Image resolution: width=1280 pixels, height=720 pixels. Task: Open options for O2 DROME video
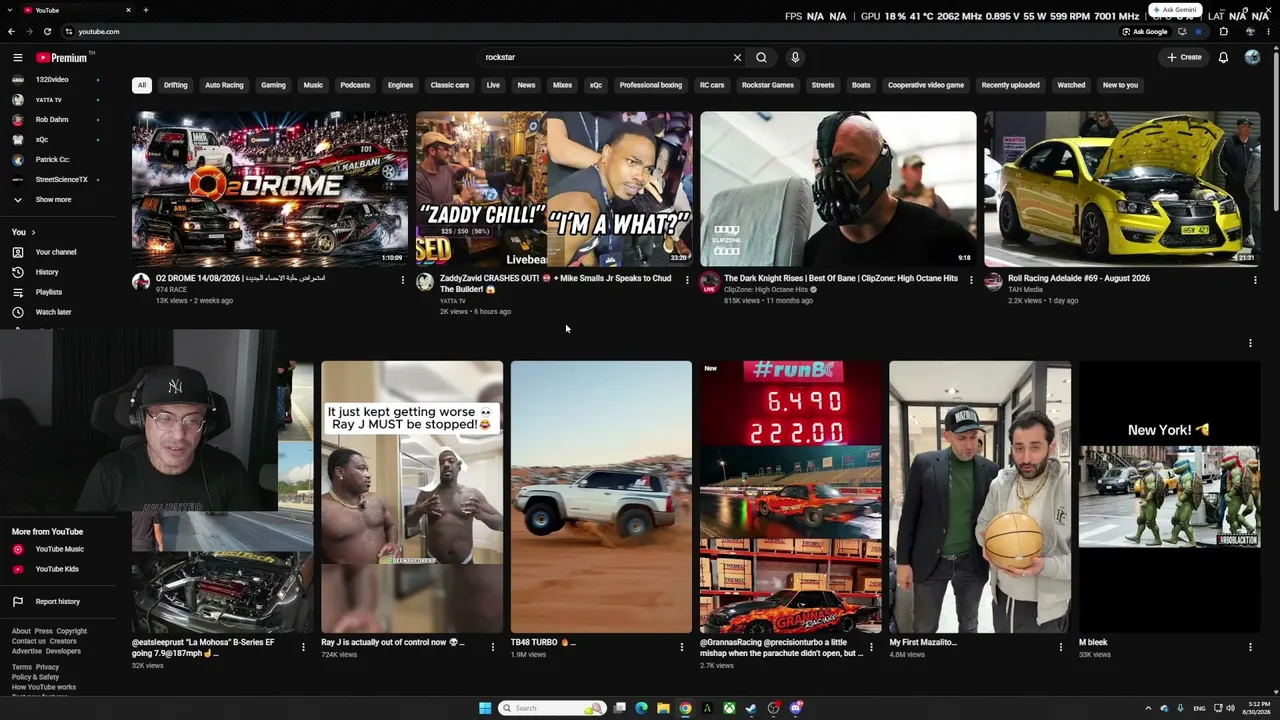point(403,280)
